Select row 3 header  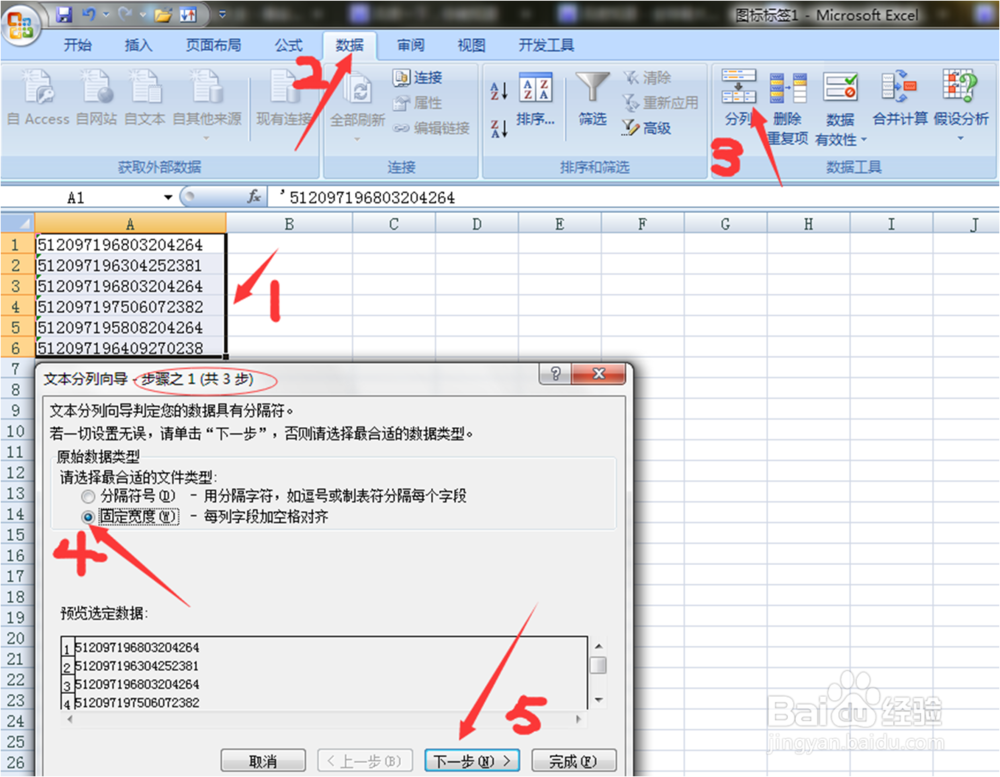[x=17, y=286]
